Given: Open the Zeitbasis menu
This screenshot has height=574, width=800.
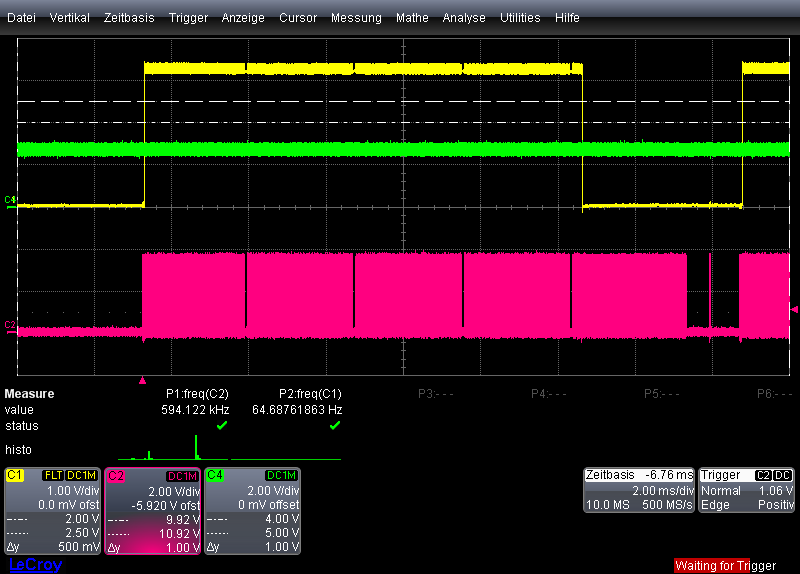Looking at the screenshot, I should [x=129, y=18].
